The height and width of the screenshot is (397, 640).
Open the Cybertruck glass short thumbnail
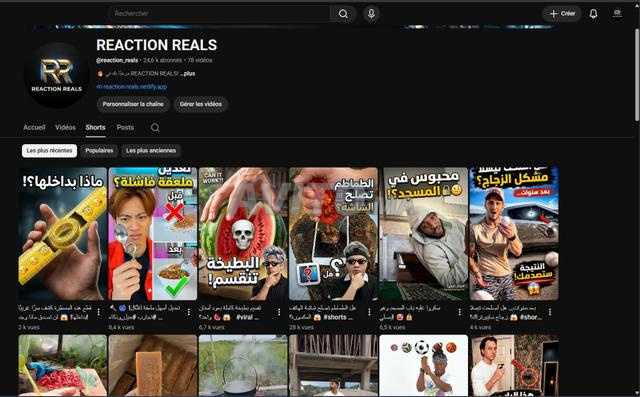[513, 234]
